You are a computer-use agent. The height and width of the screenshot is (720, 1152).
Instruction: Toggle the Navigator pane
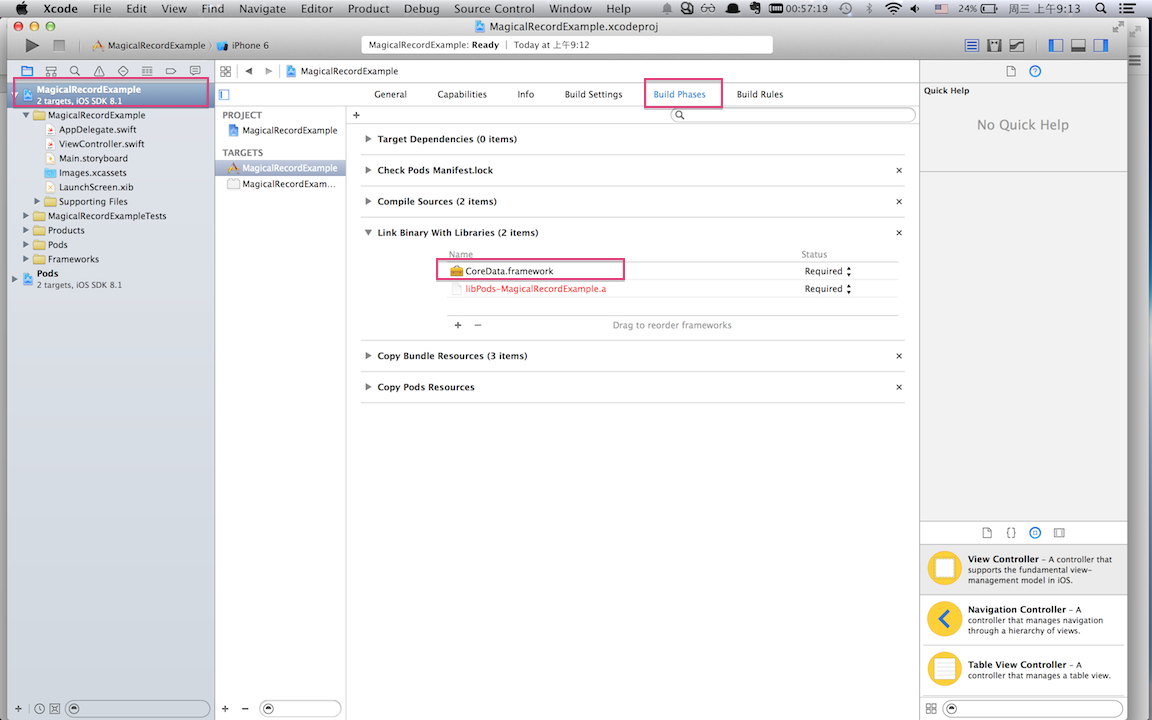click(x=1056, y=46)
